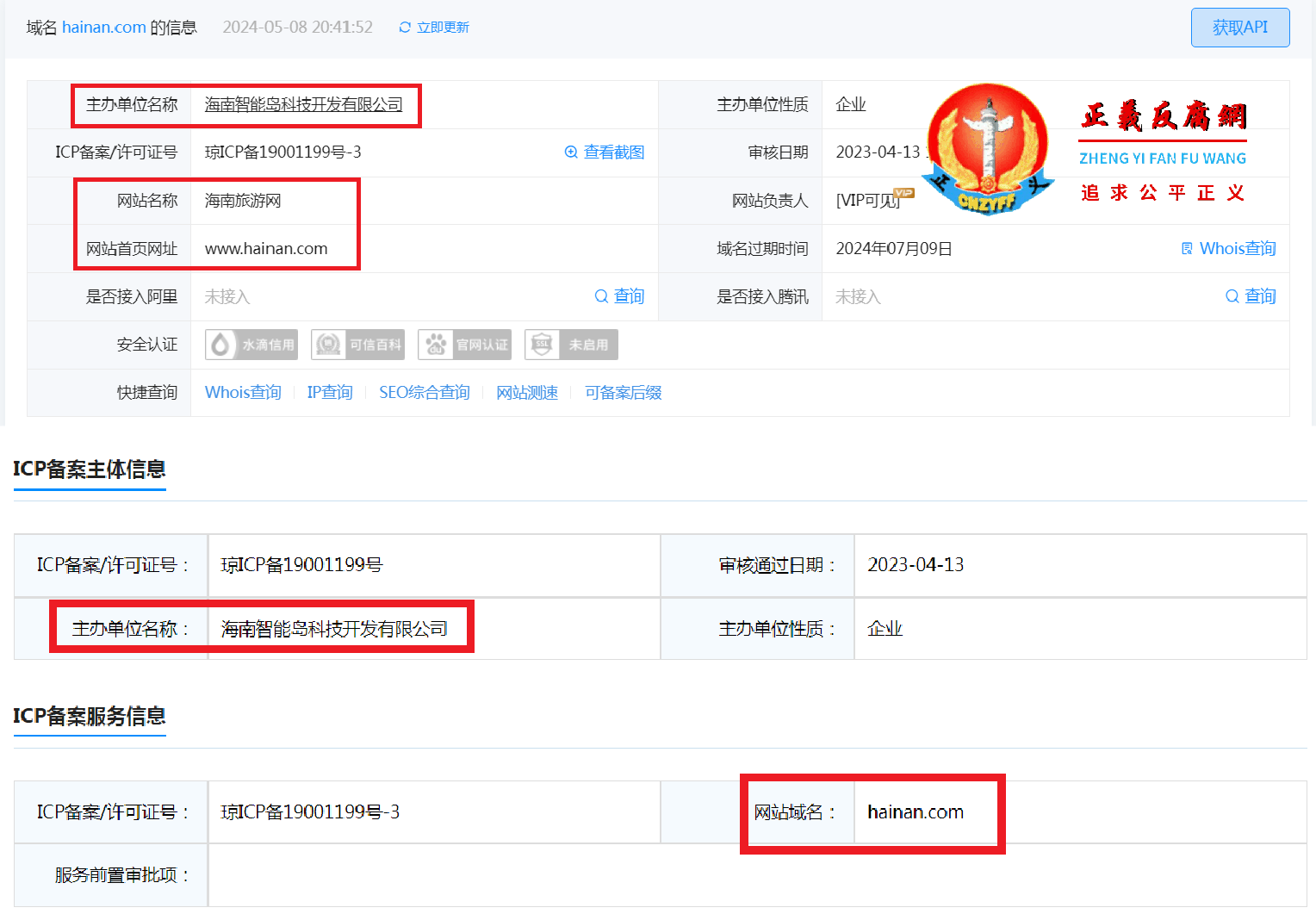
Task: Click the refresh icon beside 立即更新
Action: [404, 27]
